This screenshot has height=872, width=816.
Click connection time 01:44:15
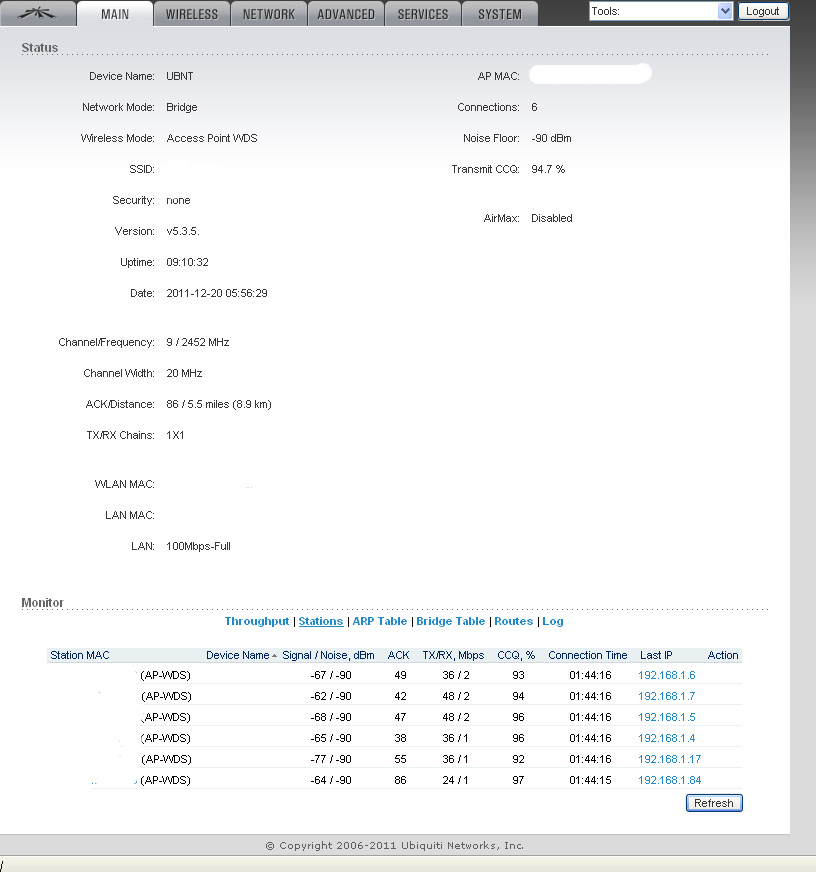point(590,780)
